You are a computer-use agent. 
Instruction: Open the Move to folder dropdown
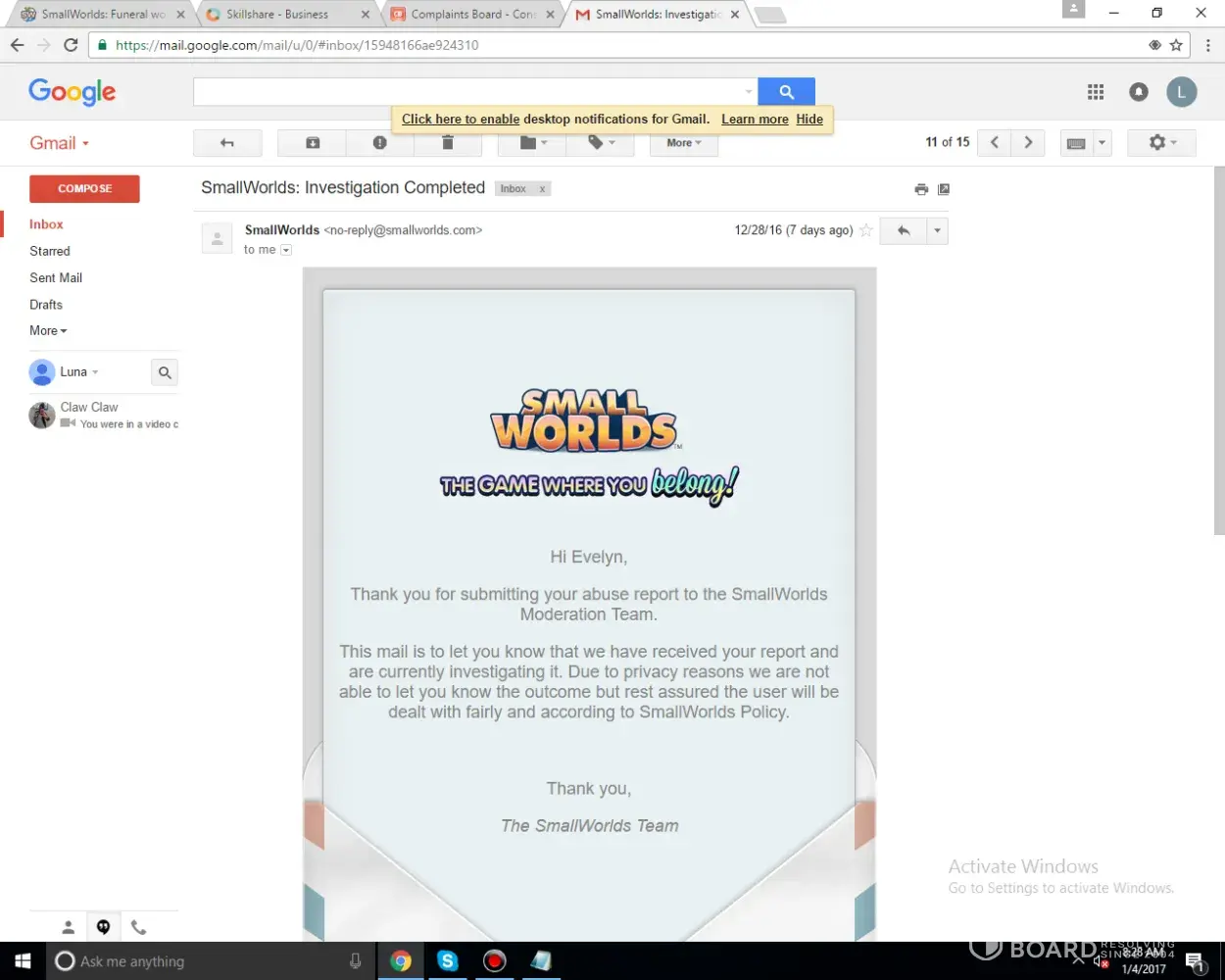[532, 143]
